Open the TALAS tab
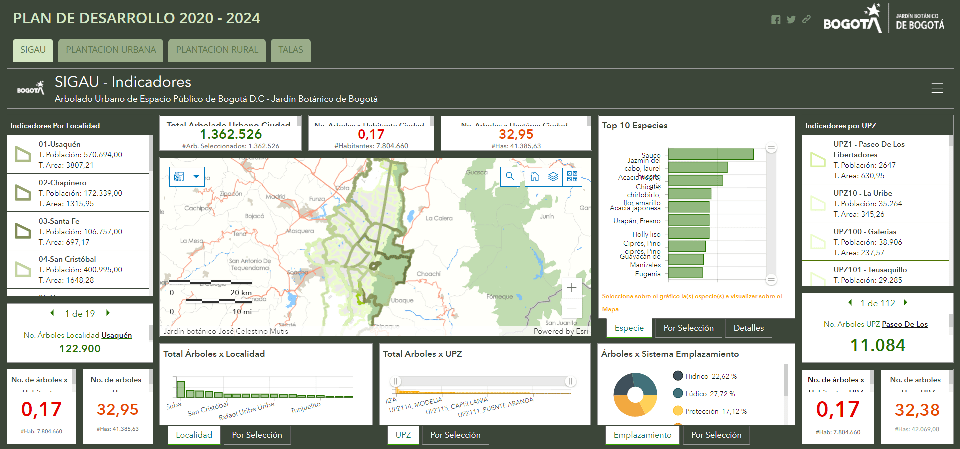Viewport: 960px width, 449px height. coord(291,50)
